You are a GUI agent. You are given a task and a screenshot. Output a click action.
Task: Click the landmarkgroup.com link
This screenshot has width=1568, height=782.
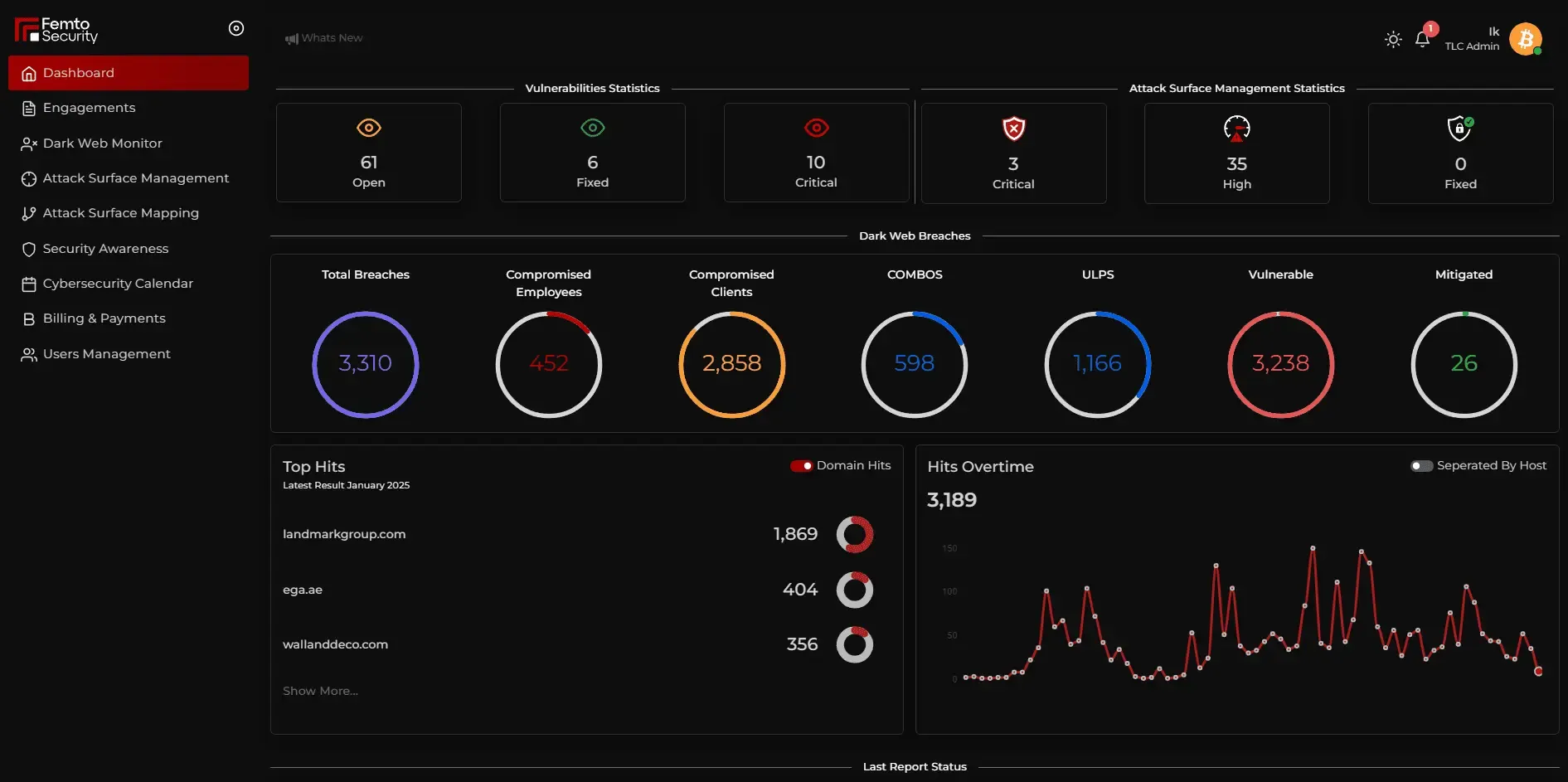pos(344,533)
